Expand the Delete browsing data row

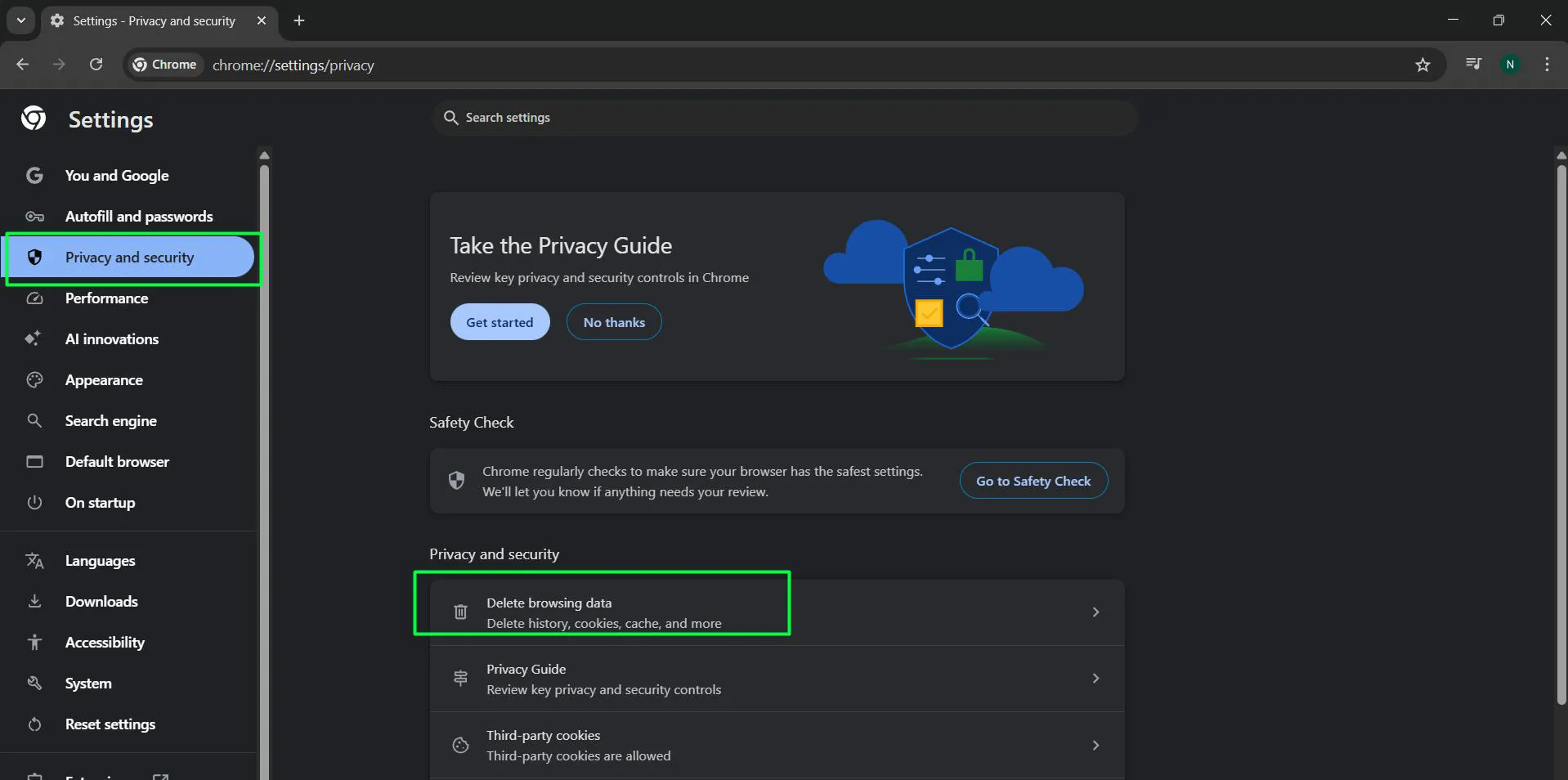(1095, 612)
